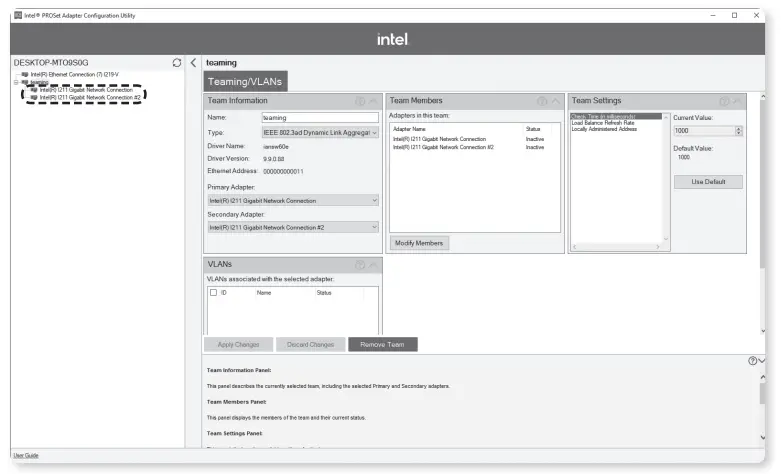Screen dimensions: 781x474
Task: Click the Apply Changes button
Action: pos(239,345)
